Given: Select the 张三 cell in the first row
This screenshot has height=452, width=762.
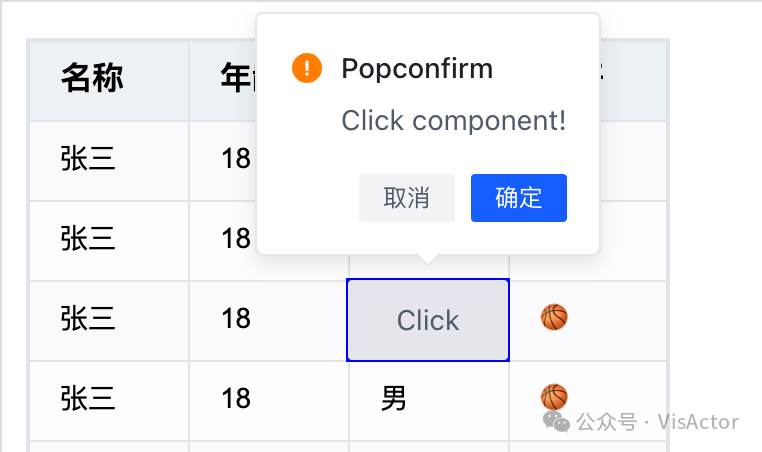Looking at the screenshot, I should click(x=88, y=159).
